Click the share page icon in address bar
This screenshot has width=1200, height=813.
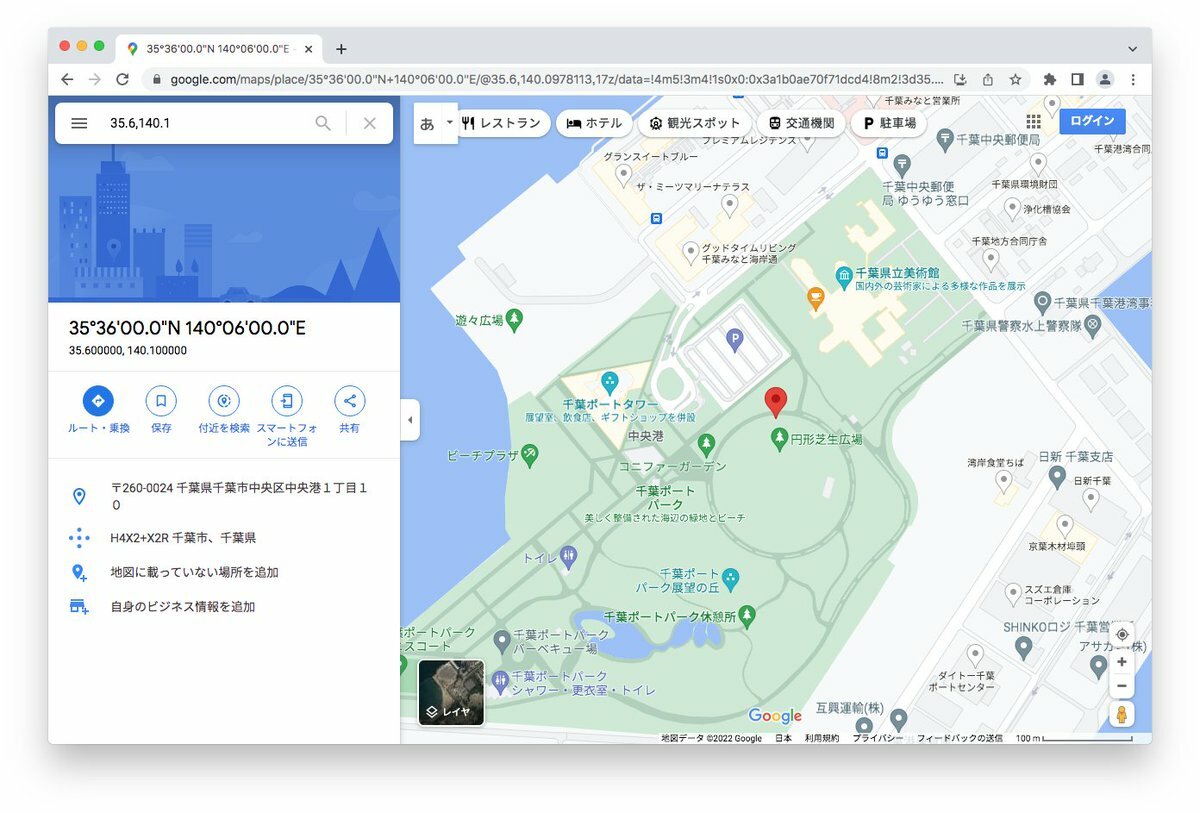click(x=988, y=79)
